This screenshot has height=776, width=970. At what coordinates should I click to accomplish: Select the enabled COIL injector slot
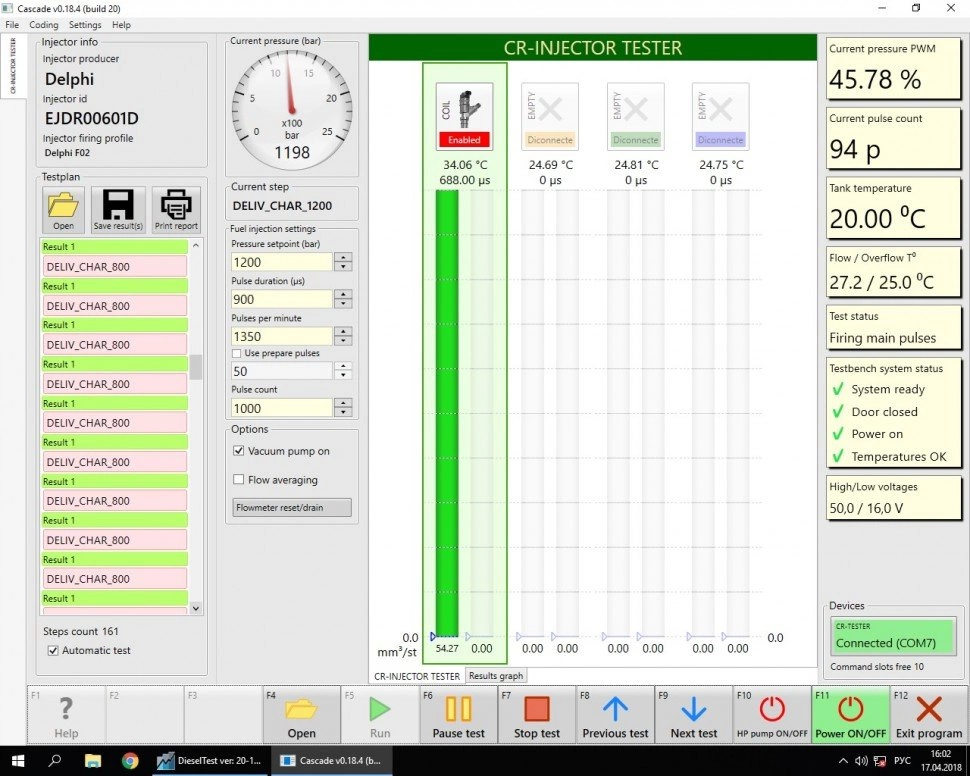pos(464,116)
